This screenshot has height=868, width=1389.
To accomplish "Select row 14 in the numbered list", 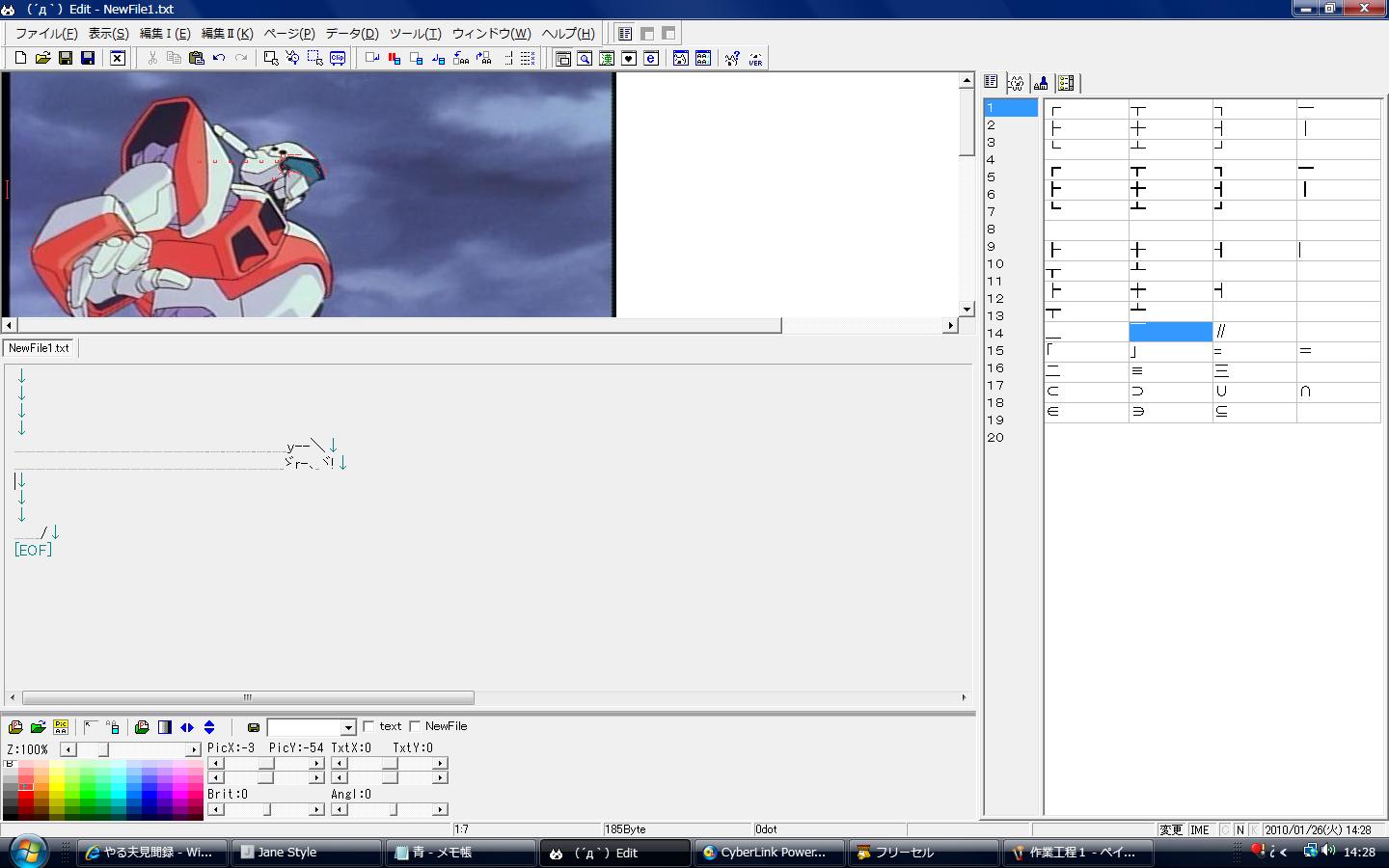I will pyautogui.click(x=1011, y=334).
